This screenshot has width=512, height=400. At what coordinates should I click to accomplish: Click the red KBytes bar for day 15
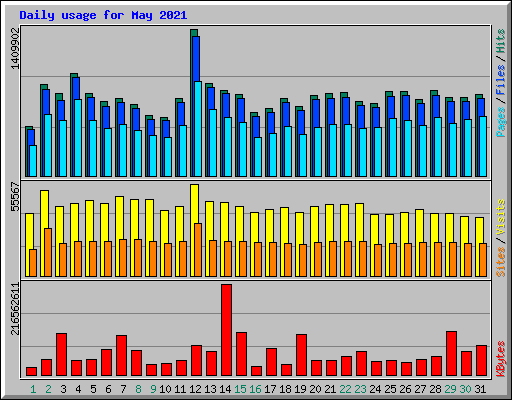click(241, 354)
